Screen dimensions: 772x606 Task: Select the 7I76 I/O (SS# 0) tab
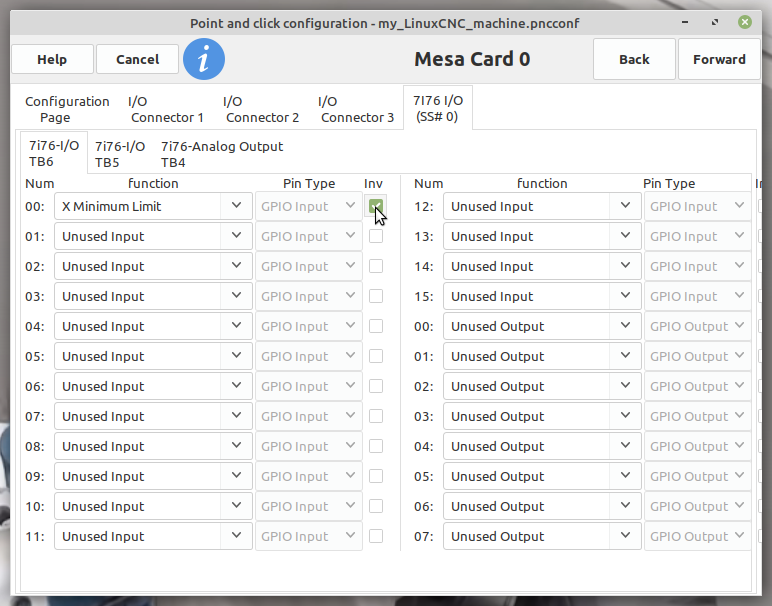438,108
